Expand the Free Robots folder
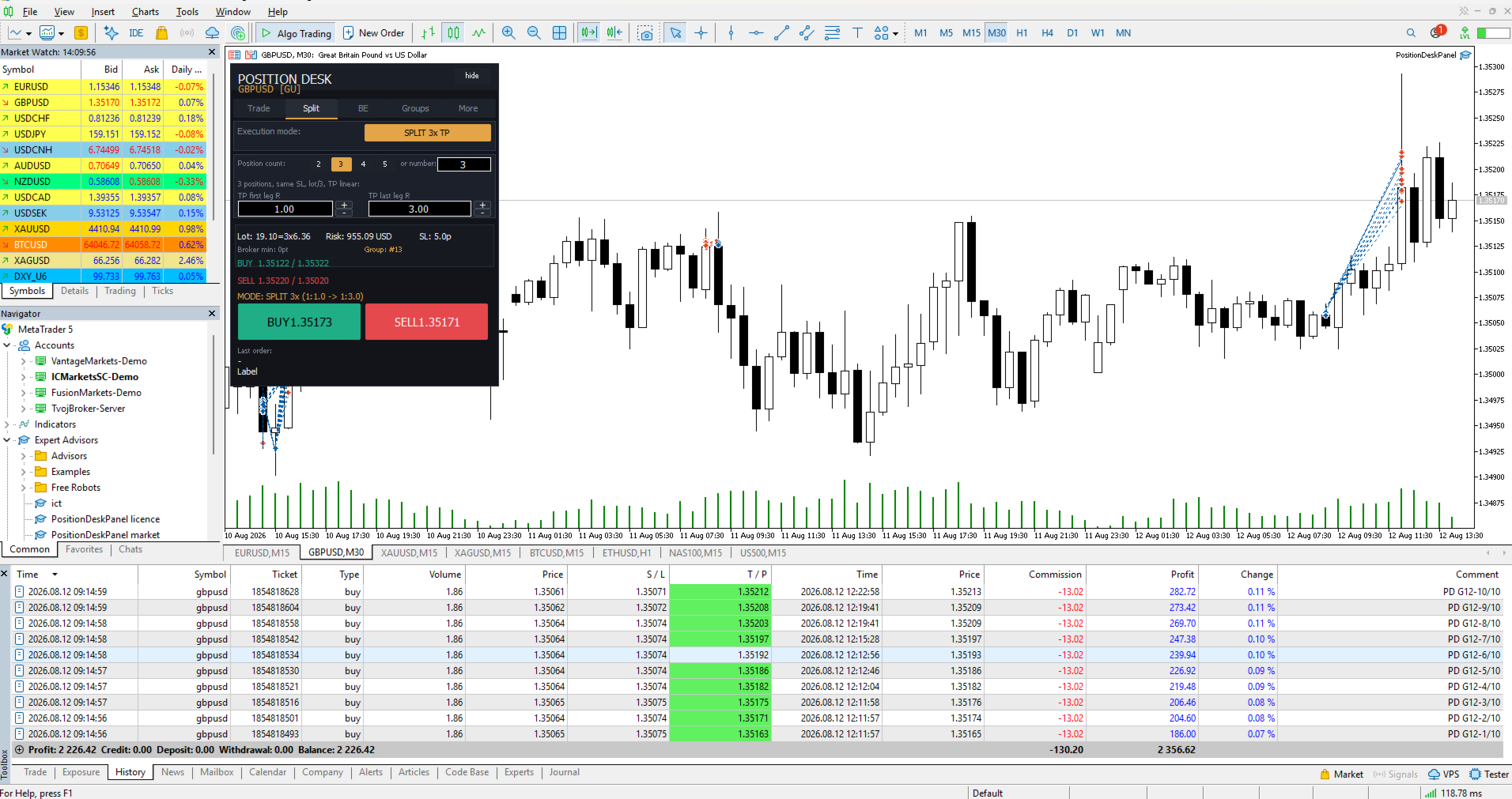The height and width of the screenshot is (799, 1512). coord(24,488)
